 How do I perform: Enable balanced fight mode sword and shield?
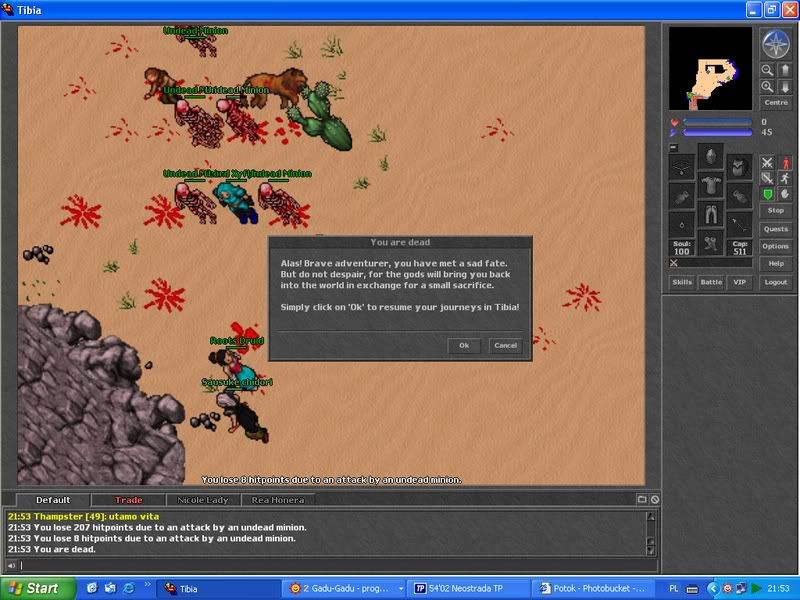(x=767, y=178)
